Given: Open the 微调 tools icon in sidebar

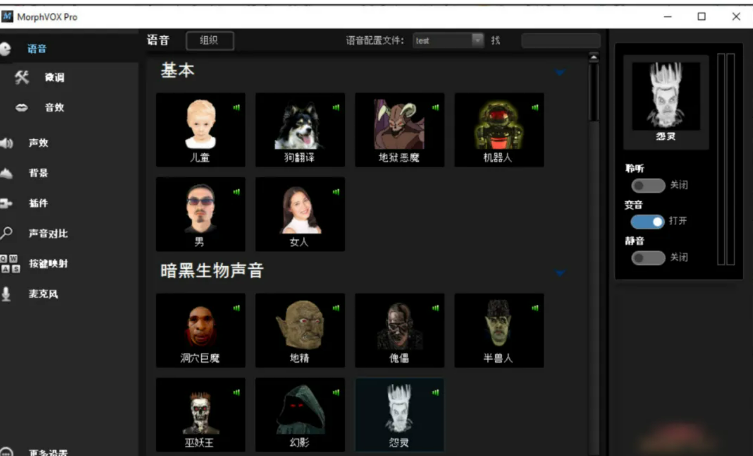Looking at the screenshot, I should 22,77.
